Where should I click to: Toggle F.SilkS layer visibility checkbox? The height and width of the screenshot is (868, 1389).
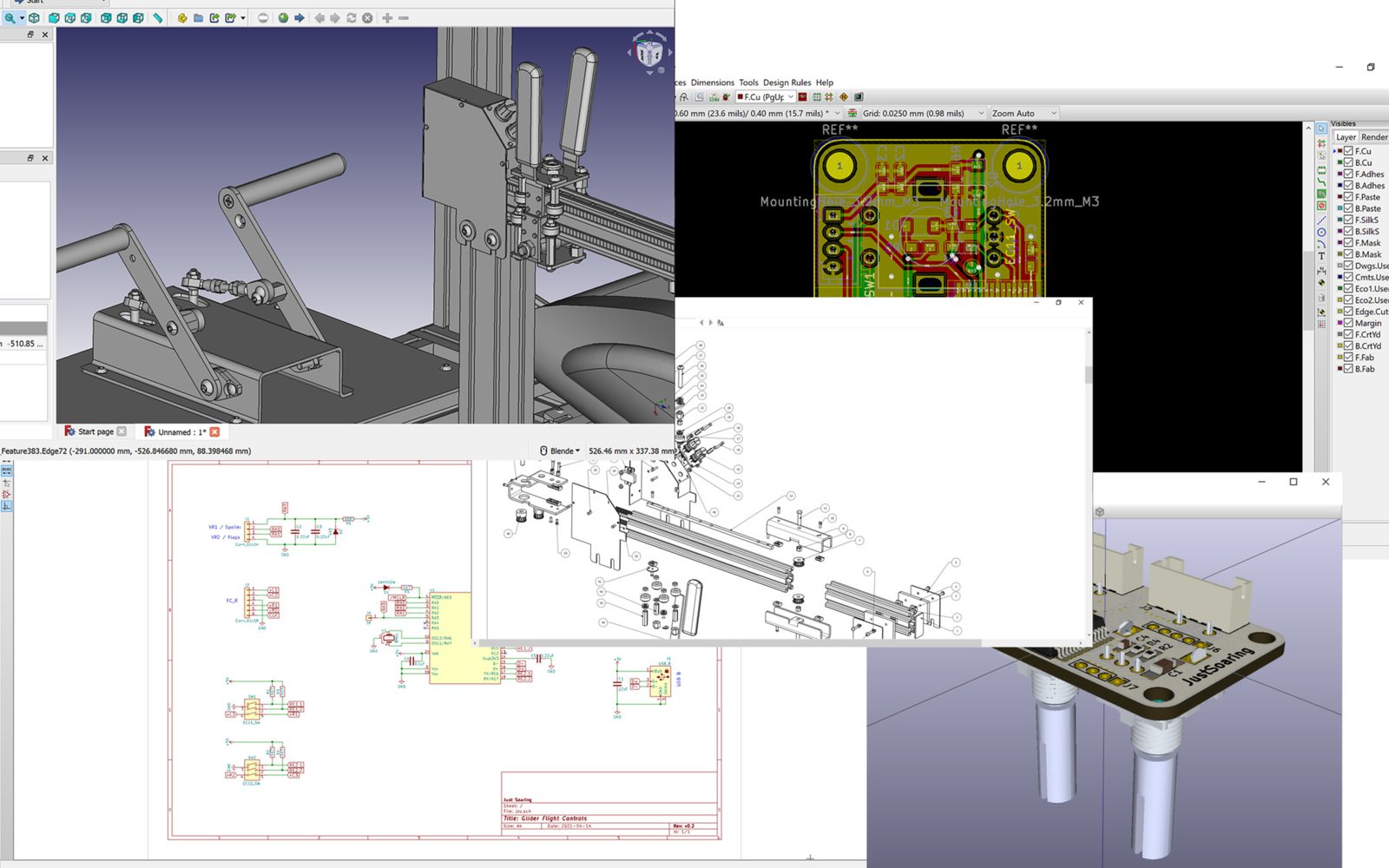[x=1348, y=220]
